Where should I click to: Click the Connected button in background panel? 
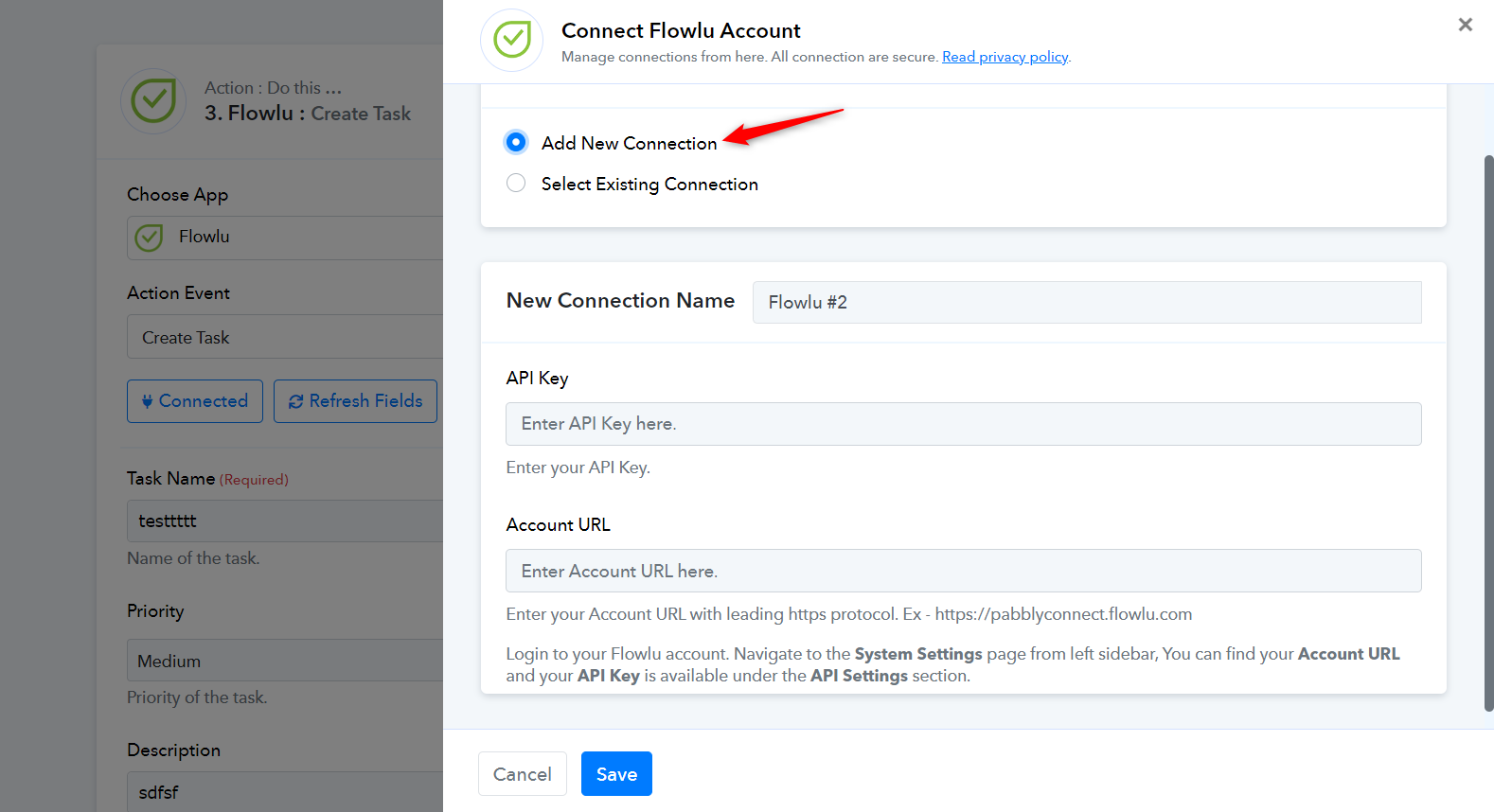click(195, 401)
